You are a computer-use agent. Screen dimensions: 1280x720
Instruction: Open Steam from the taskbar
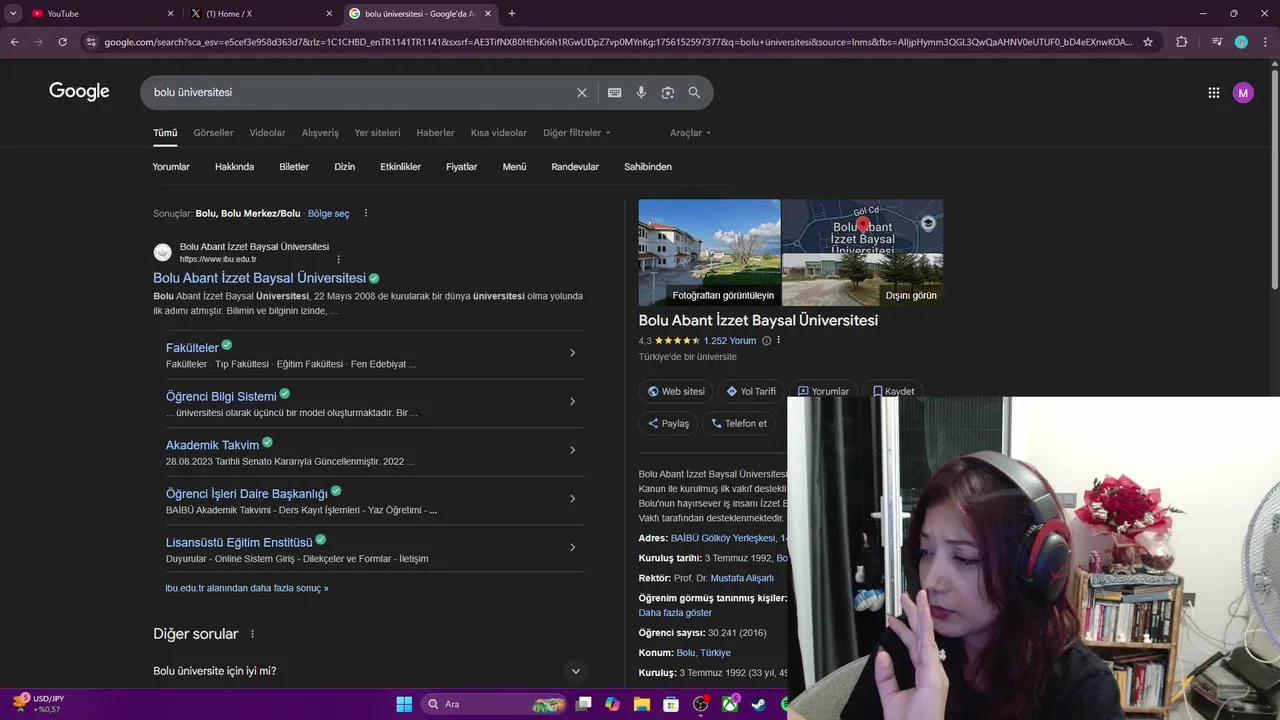[x=760, y=704]
